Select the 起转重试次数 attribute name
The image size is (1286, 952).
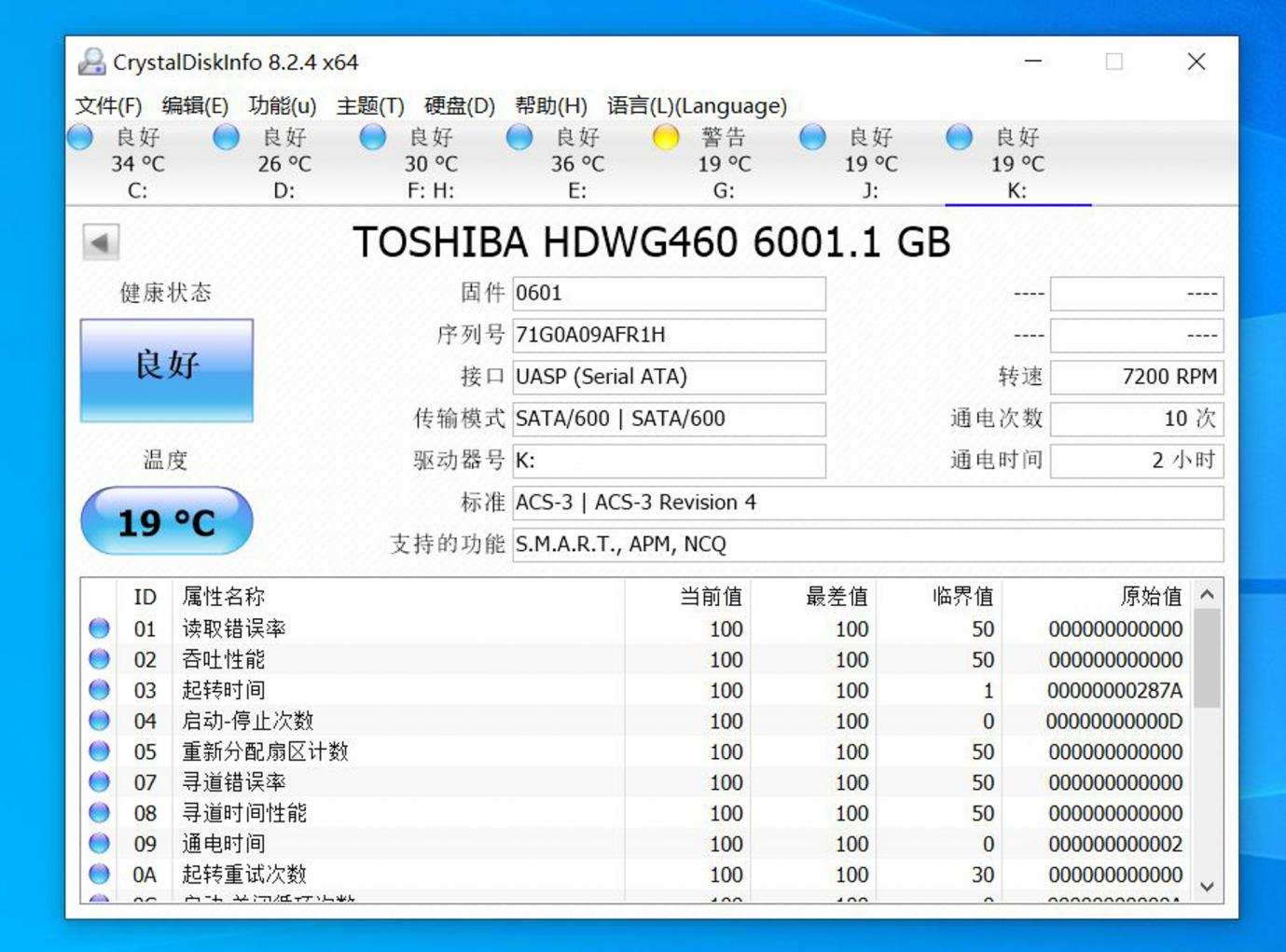coord(244,875)
